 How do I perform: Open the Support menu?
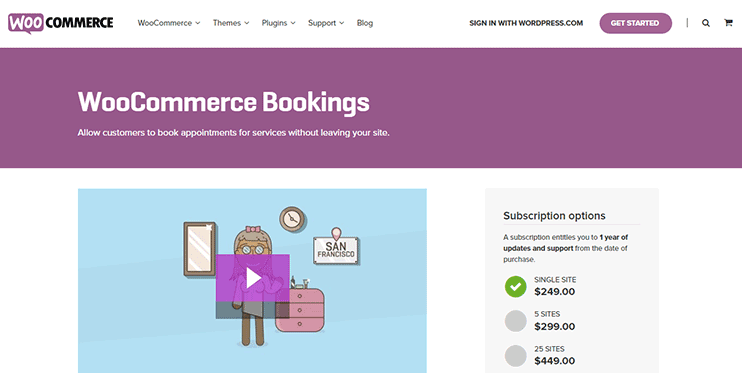[x=326, y=23]
